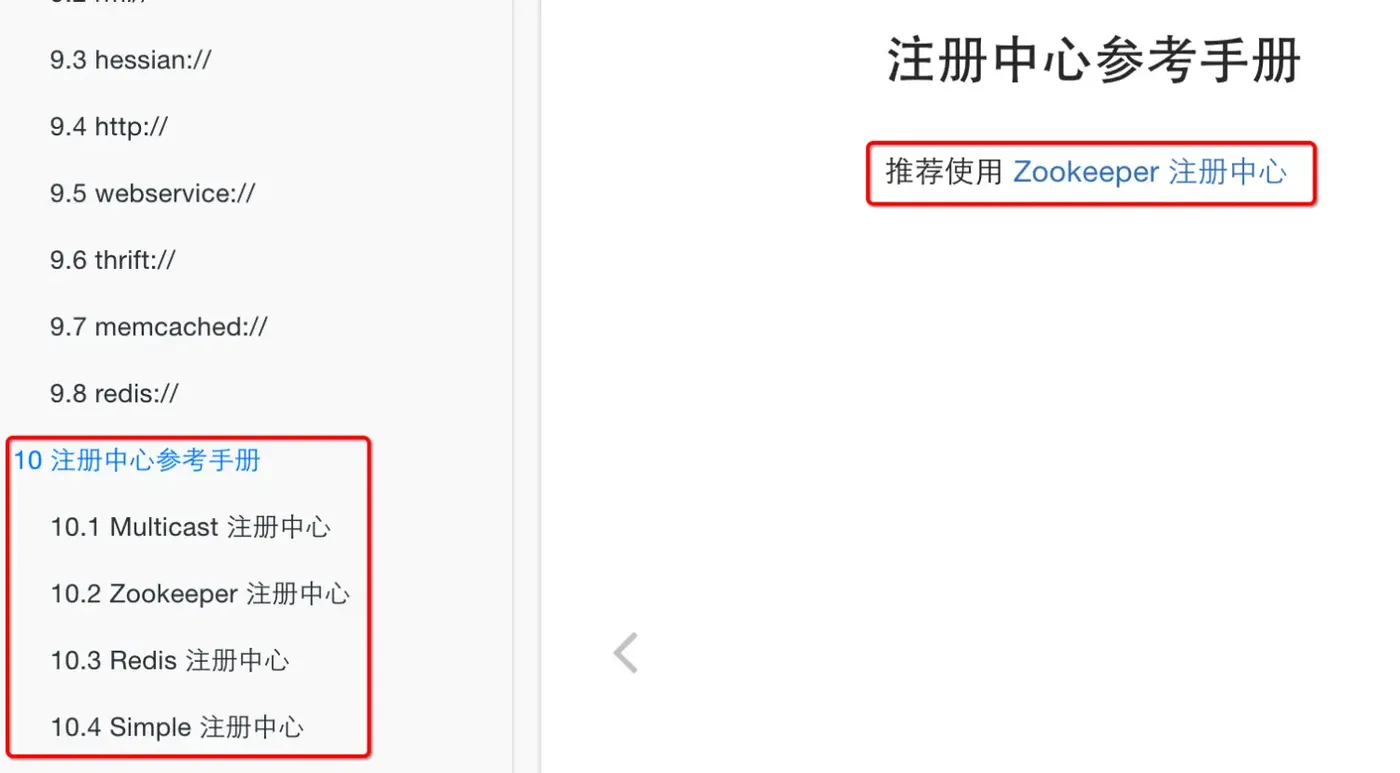
Task: Select 9.5 webservice:// in the sidebar
Action: point(153,193)
